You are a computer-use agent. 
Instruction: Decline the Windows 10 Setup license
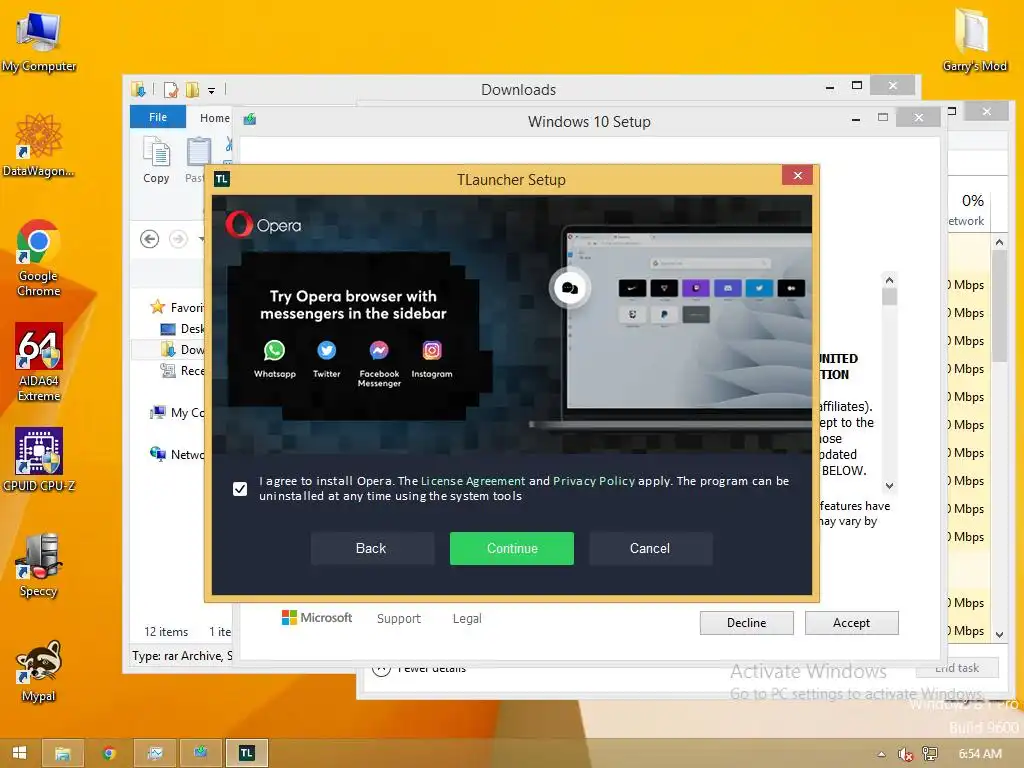746,623
